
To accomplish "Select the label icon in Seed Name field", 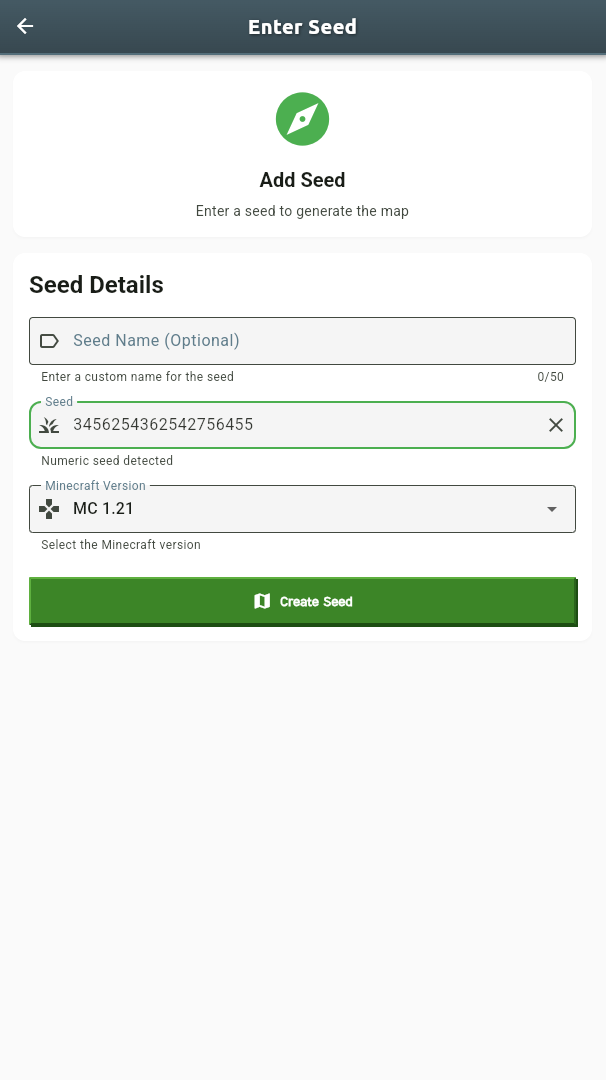I will click(x=49, y=340).
